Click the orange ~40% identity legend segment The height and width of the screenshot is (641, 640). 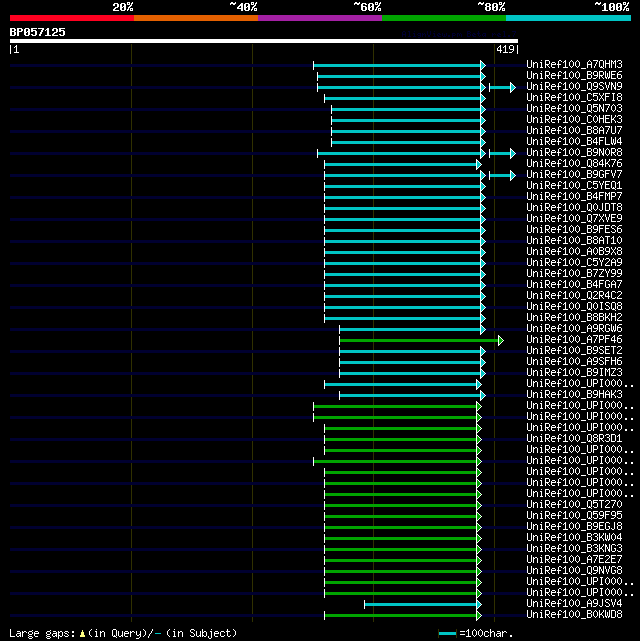click(x=196, y=18)
